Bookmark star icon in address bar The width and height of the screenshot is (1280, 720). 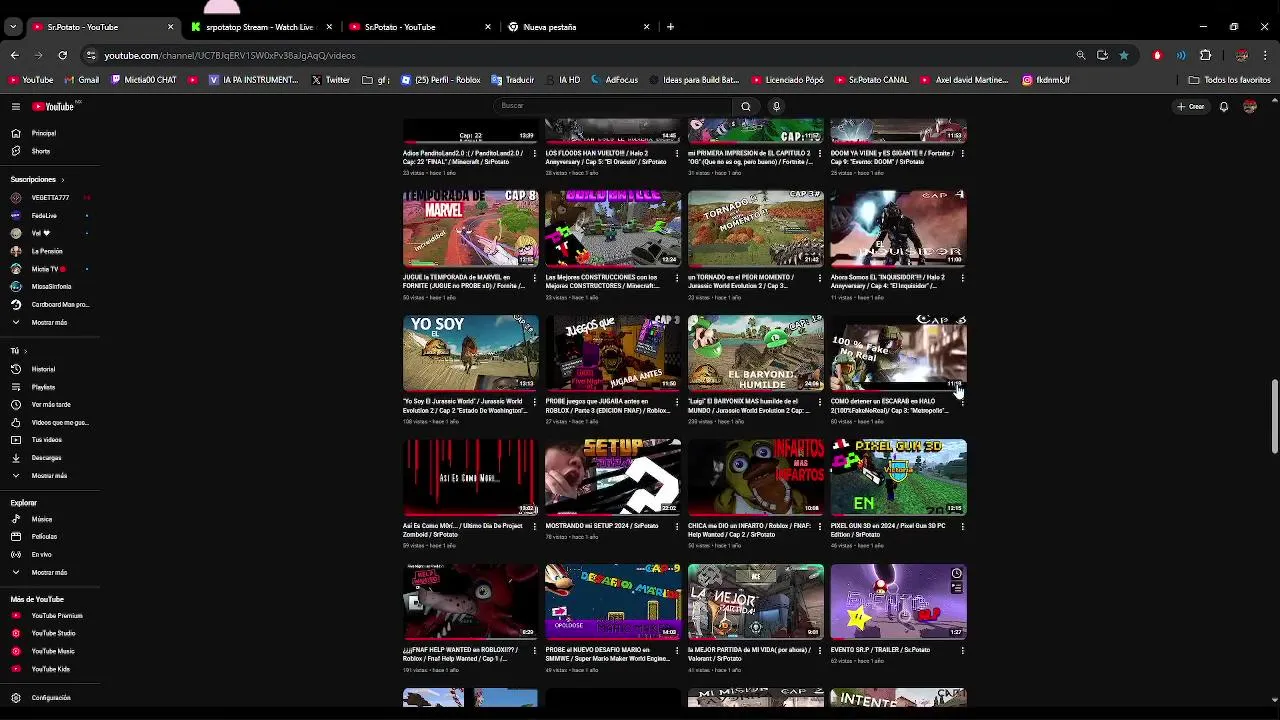coord(1124,55)
